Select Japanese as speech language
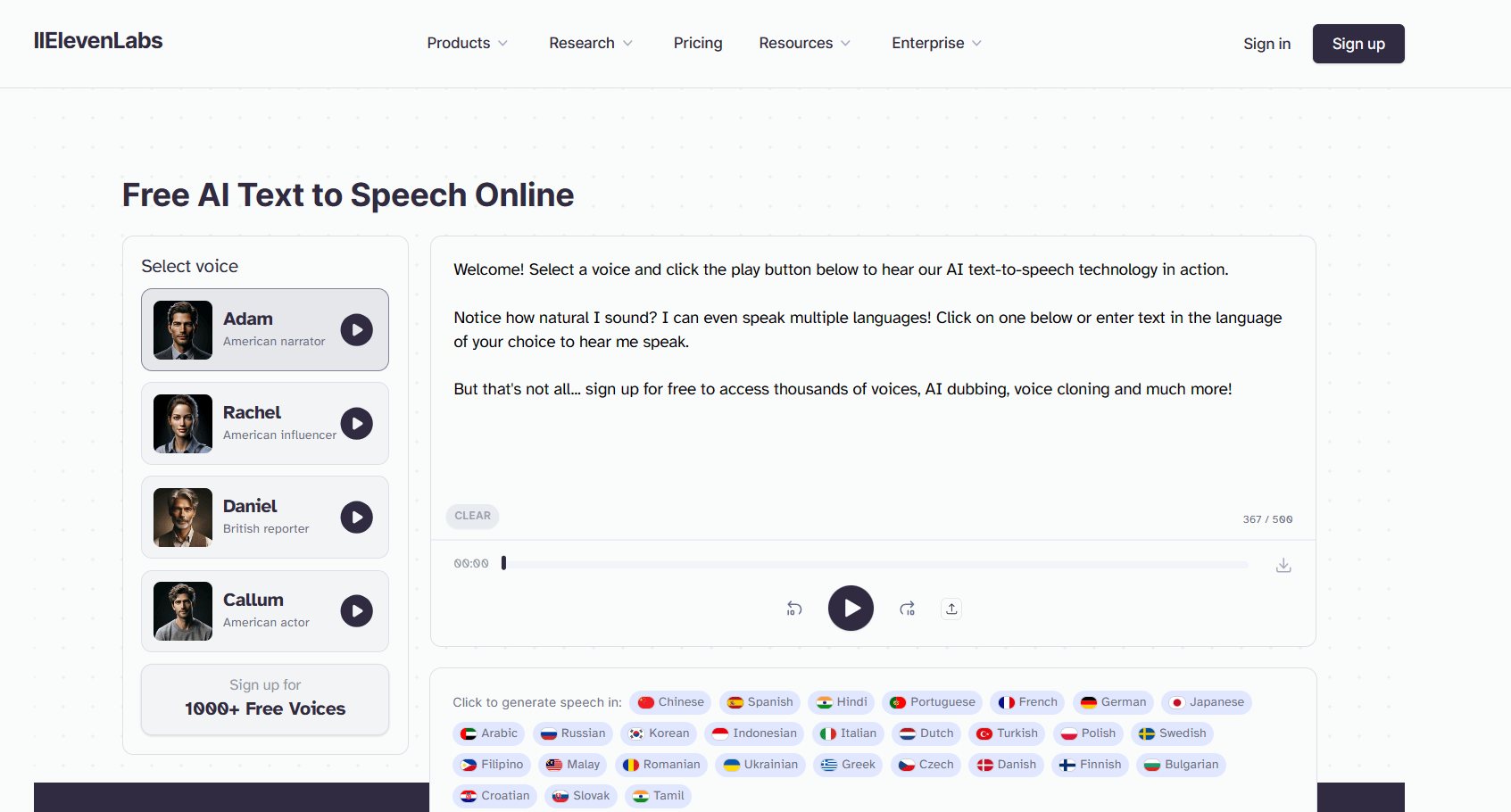 coord(1206,702)
